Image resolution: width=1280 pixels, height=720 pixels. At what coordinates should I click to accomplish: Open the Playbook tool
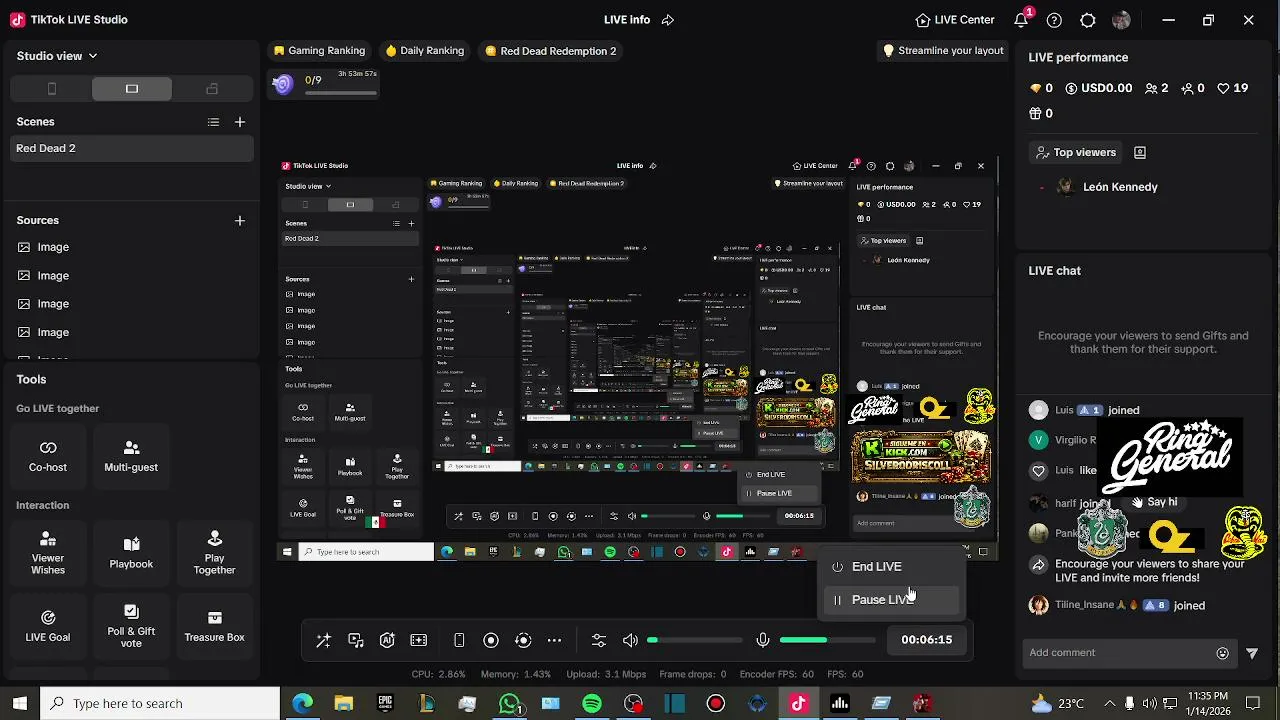tap(131, 553)
